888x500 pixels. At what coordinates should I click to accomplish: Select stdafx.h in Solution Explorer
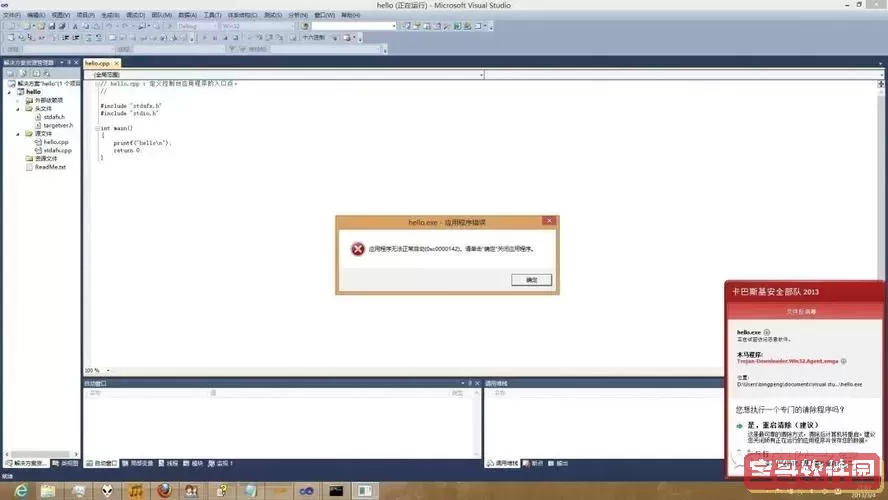[54, 117]
